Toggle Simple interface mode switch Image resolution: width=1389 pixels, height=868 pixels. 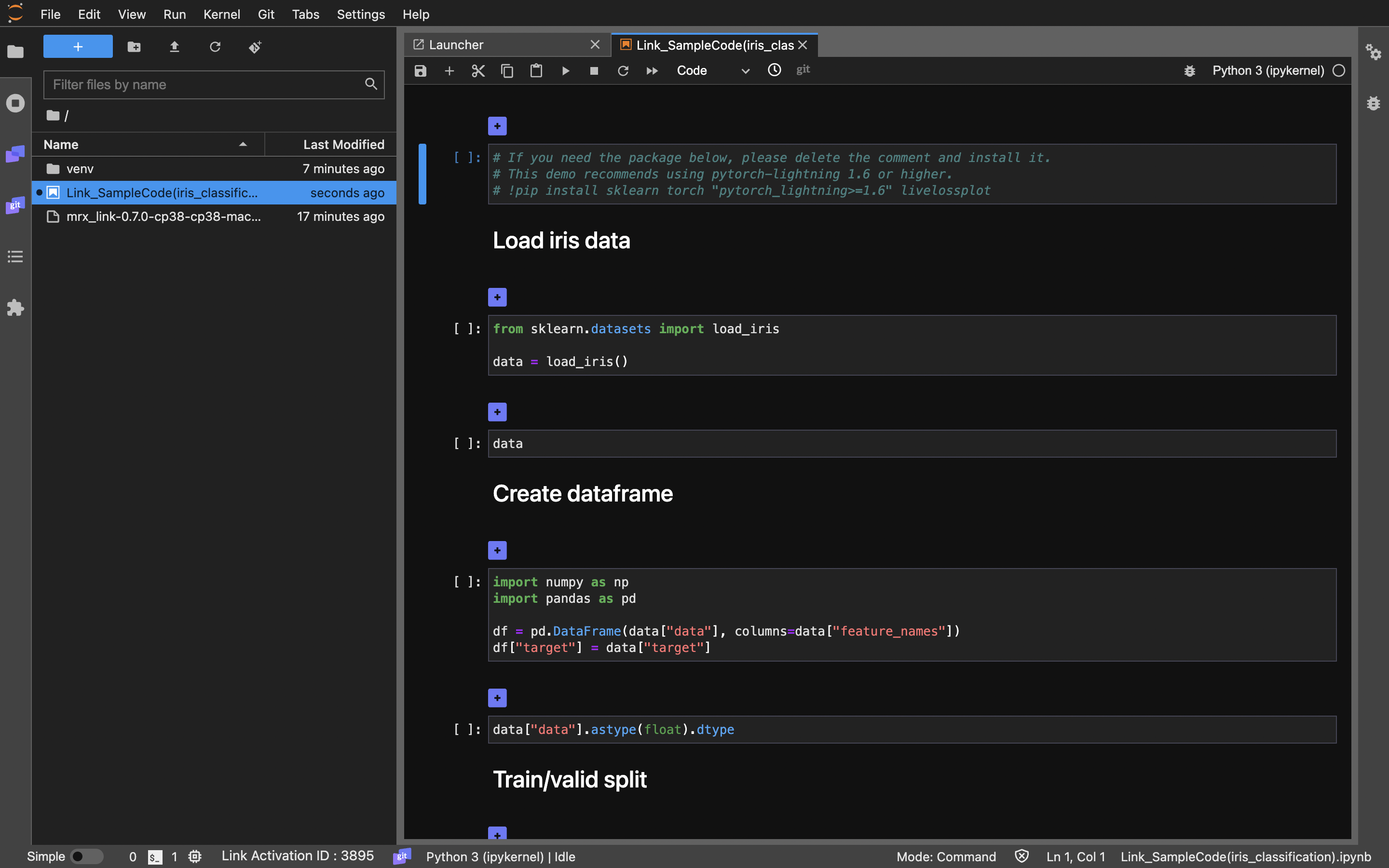pos(86,856)
